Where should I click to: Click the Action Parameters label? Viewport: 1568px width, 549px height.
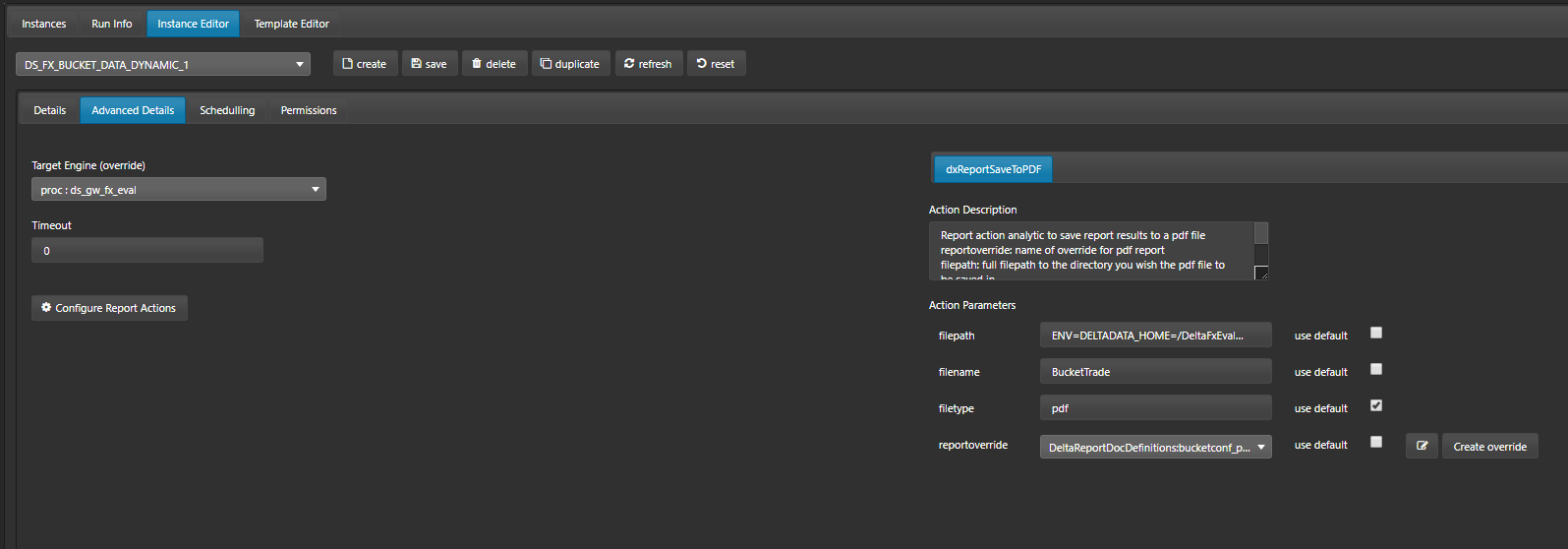click(972, 305)
